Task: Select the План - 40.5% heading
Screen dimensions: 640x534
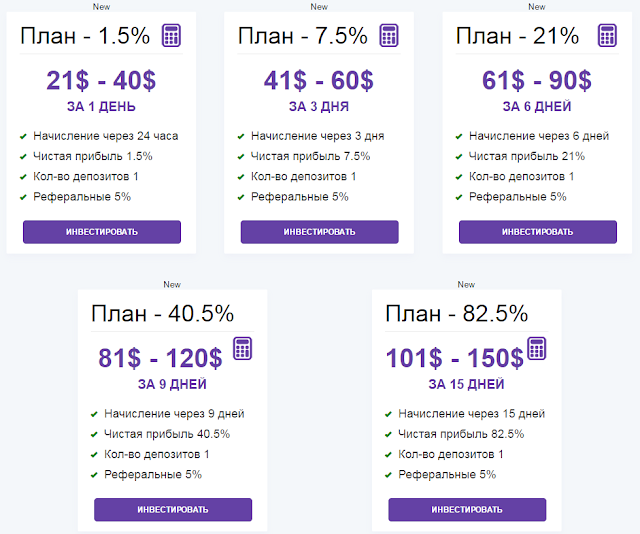Action: pos(162,314)
